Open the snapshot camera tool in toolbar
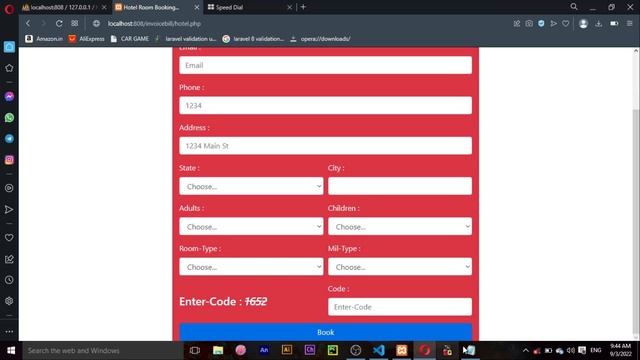Screen dimensions: 640x360 (529, 24)
